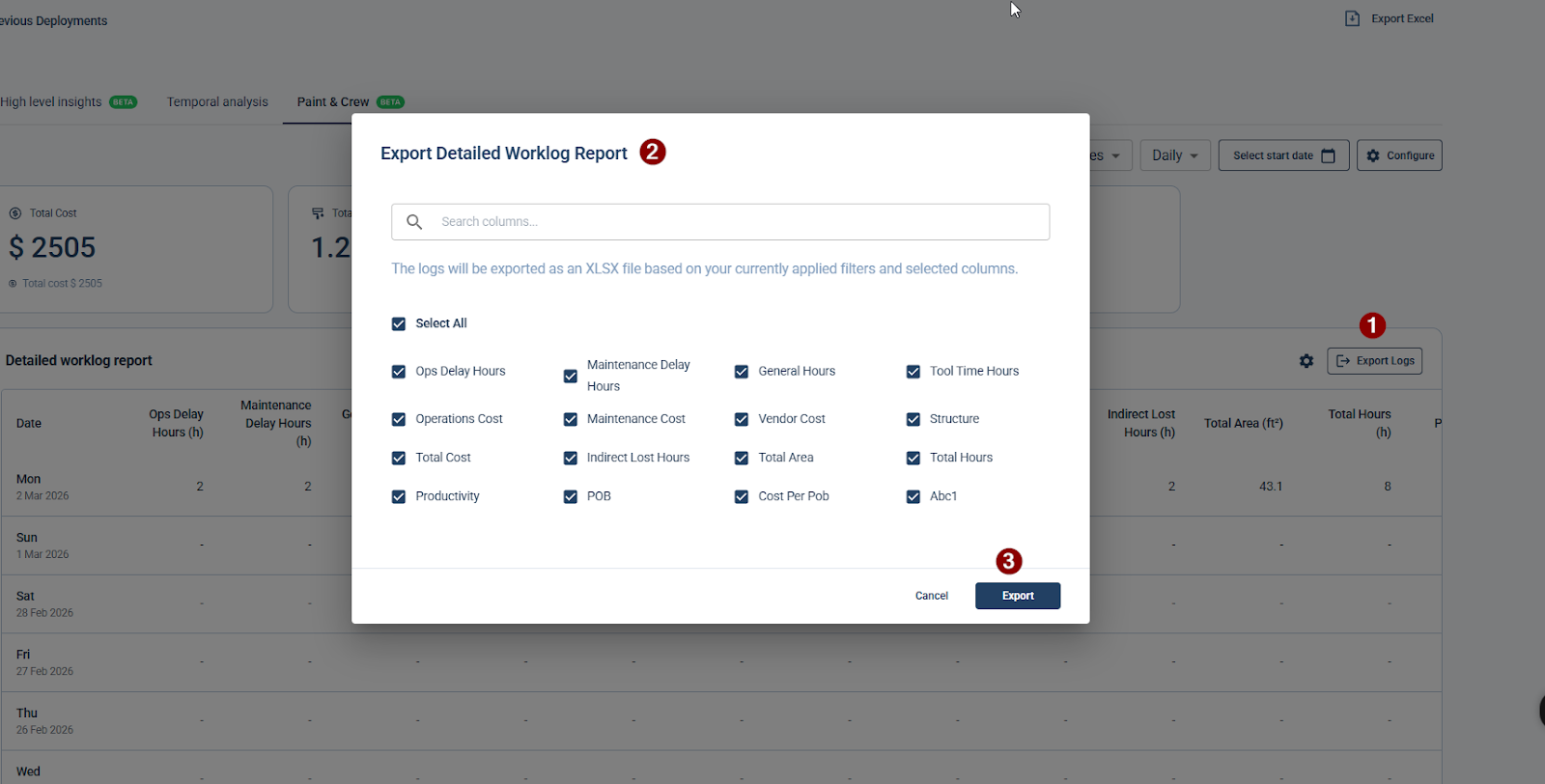The image size is (1545, 784).
Task: Open the dropdown left of Daily
Action: pyautogui.click(x=1109, y=155)
